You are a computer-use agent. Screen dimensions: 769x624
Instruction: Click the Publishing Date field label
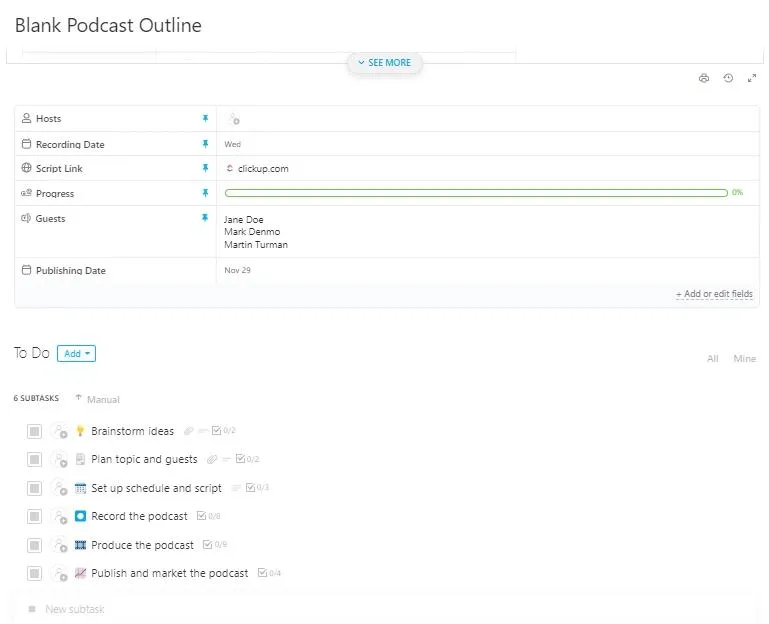(71, 270)
